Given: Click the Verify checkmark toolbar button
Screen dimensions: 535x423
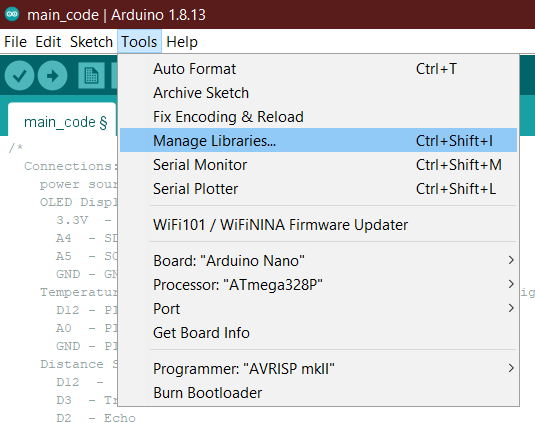Looking at the screenshot, I should pyautogui.click(x=19, y=76).
